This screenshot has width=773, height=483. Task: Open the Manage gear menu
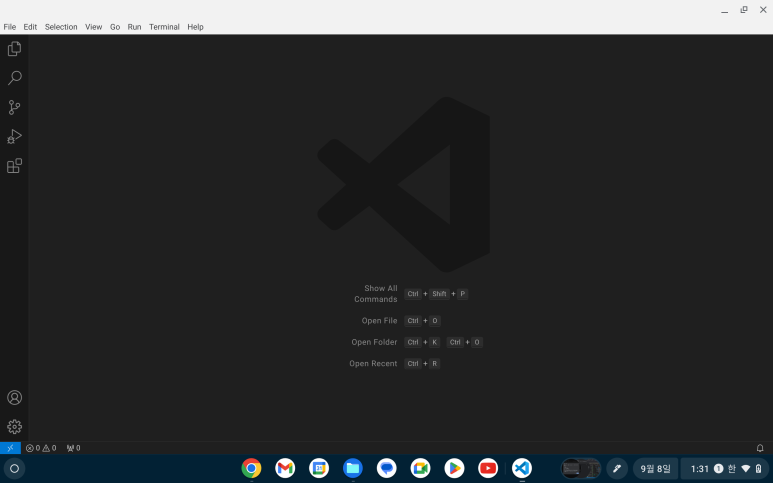coord(14,426)
